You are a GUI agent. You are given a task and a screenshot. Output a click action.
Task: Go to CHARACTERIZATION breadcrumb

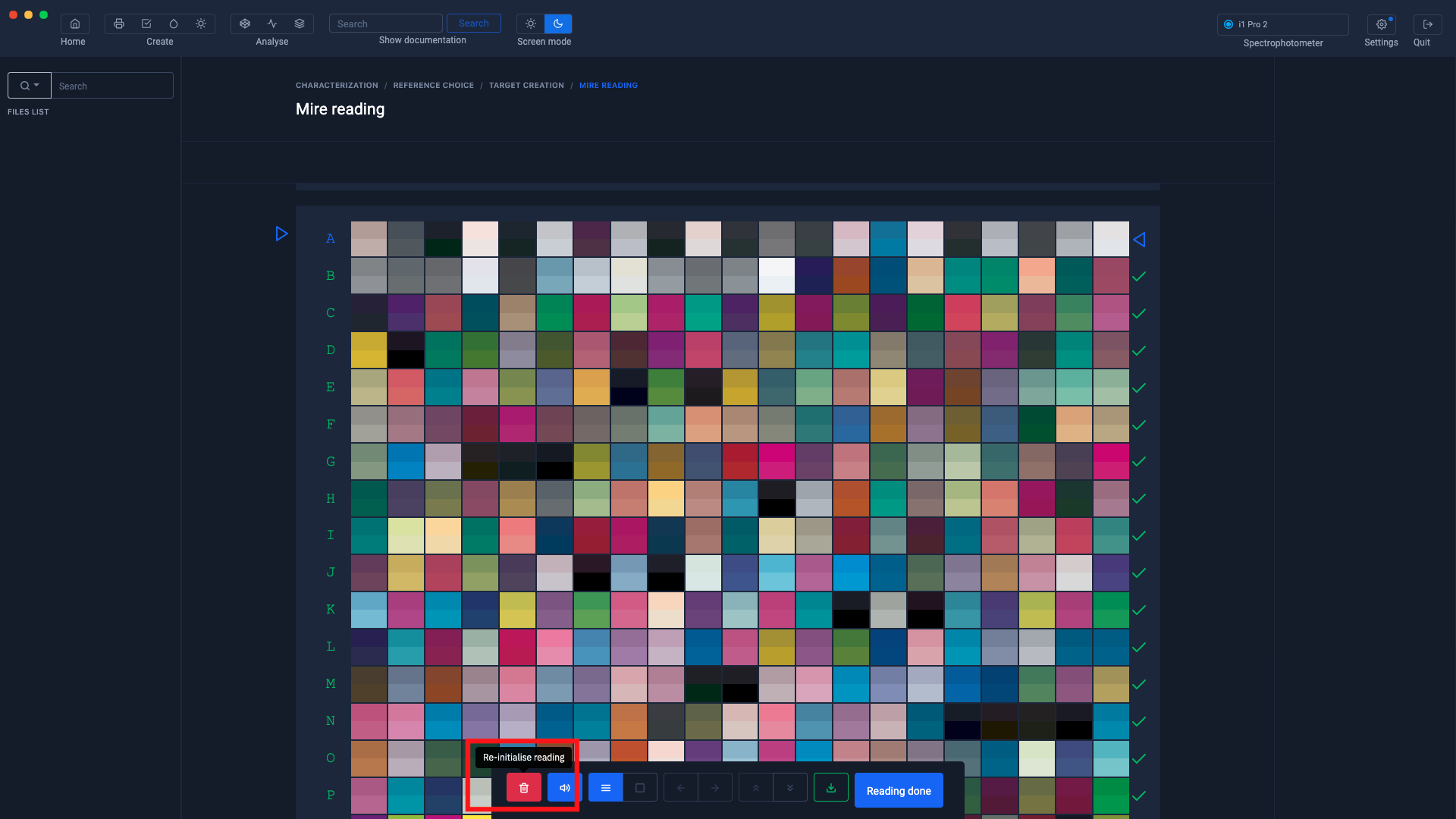coord(337,86)
